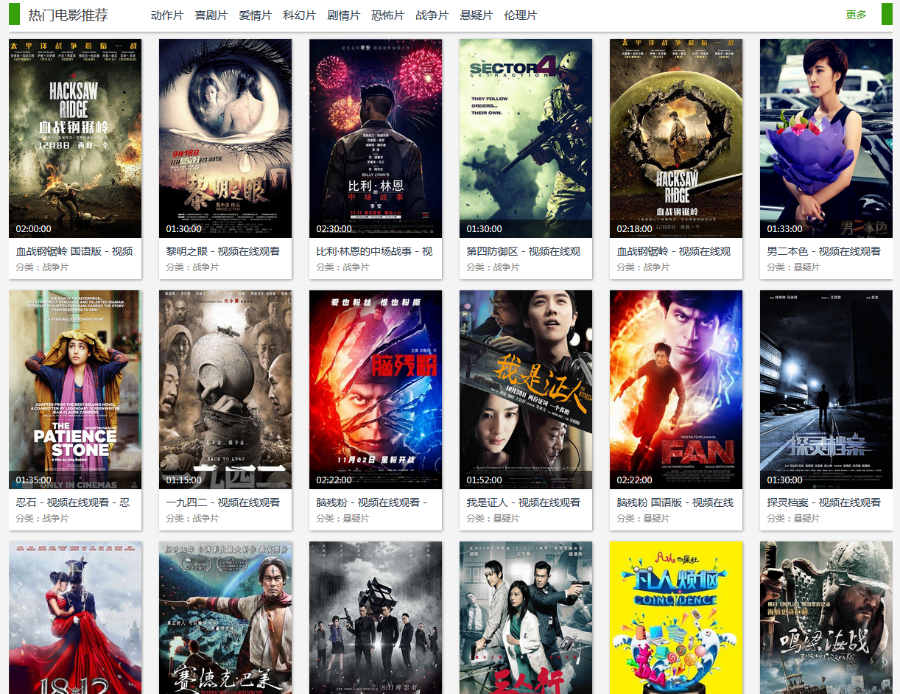The image size is (900, 694).
Task: Open the yellow Coincidence poster
Action: click(676, 618)
